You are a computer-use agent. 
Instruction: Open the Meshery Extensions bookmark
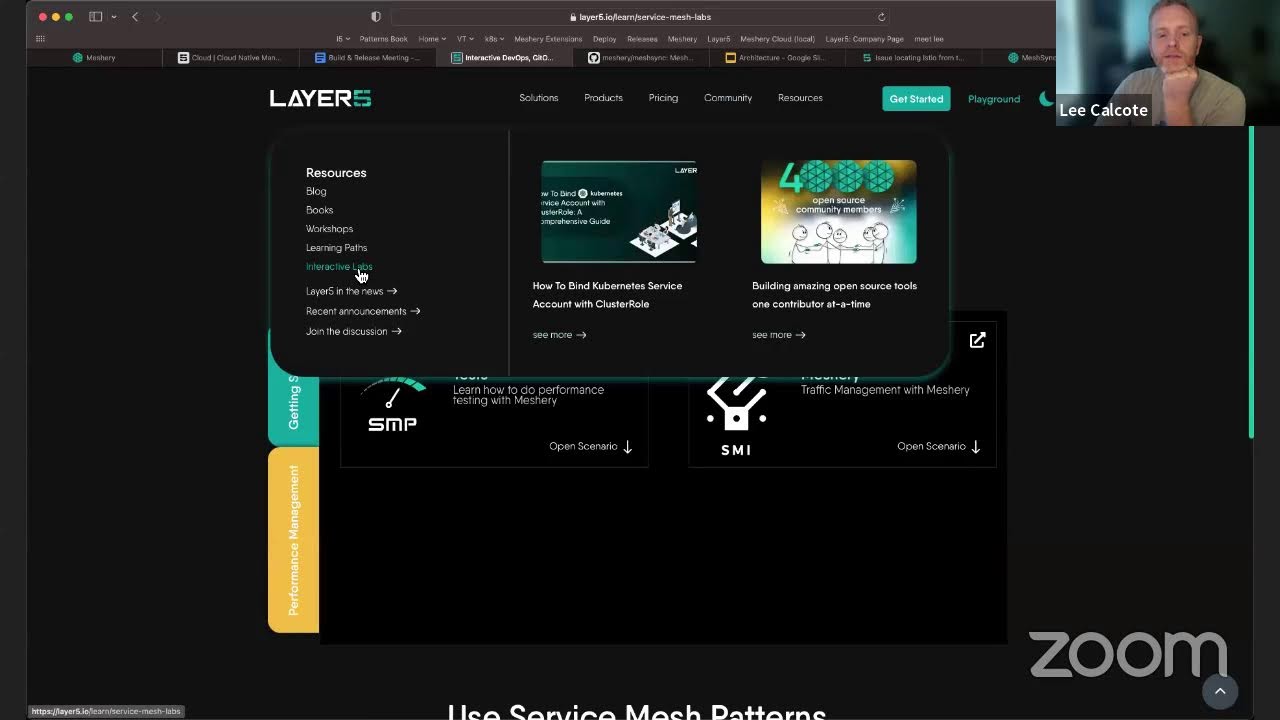[x=548, y=39]
